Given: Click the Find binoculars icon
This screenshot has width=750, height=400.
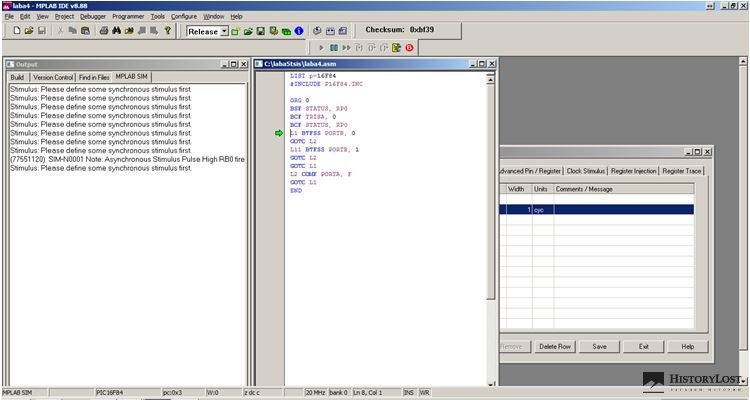Looking at the screenshot, I should (116, 31).
